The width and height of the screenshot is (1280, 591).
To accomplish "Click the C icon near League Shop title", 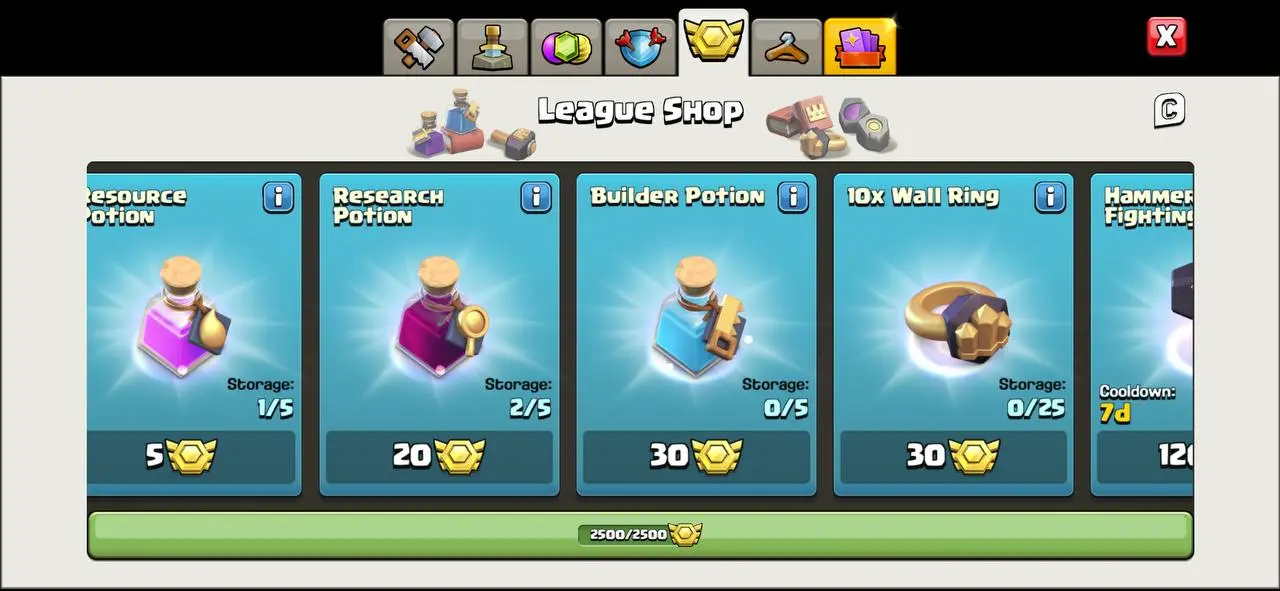I will [x=1169, y=110].
